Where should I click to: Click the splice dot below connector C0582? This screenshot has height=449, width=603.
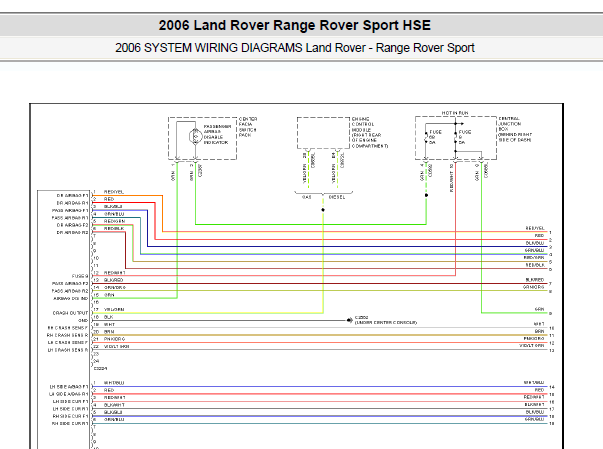(x=426, y=195)
